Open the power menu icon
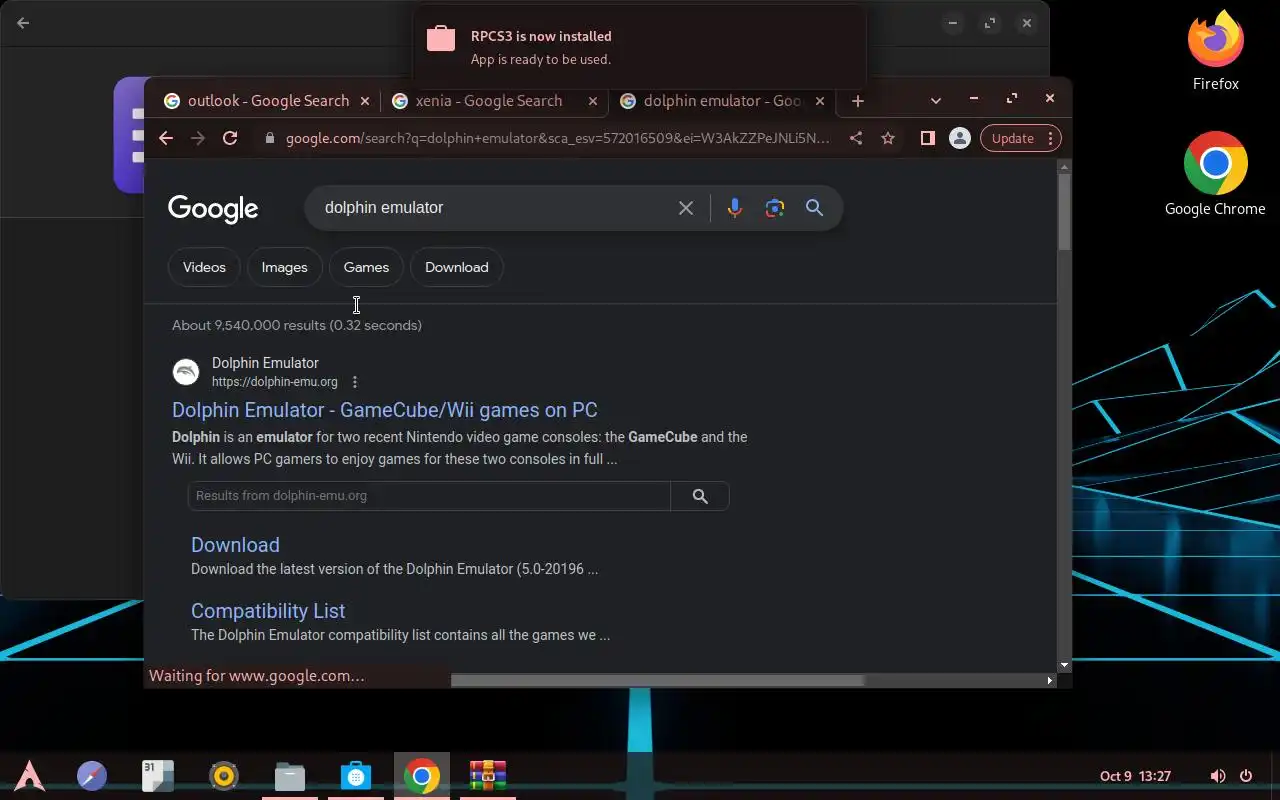Screen dimensions: 1280x800 pos(1246,776)
